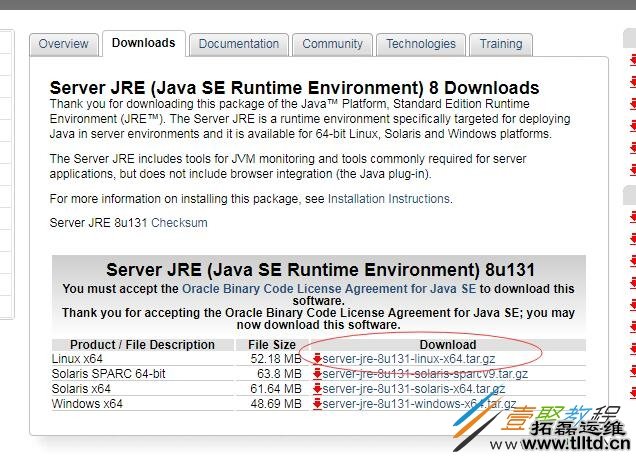Switch to the Documentation tab

coord(239,44)
